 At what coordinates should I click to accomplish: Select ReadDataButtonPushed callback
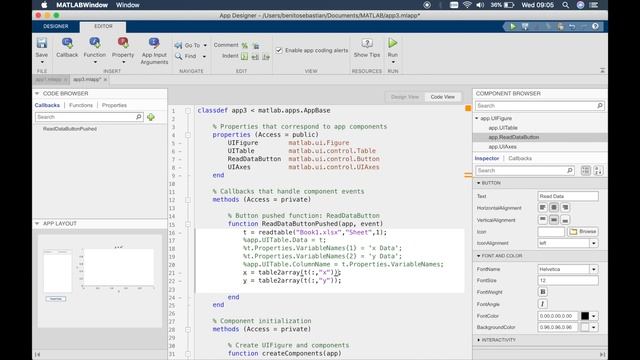pyautogui.click(x=70, y=129)
